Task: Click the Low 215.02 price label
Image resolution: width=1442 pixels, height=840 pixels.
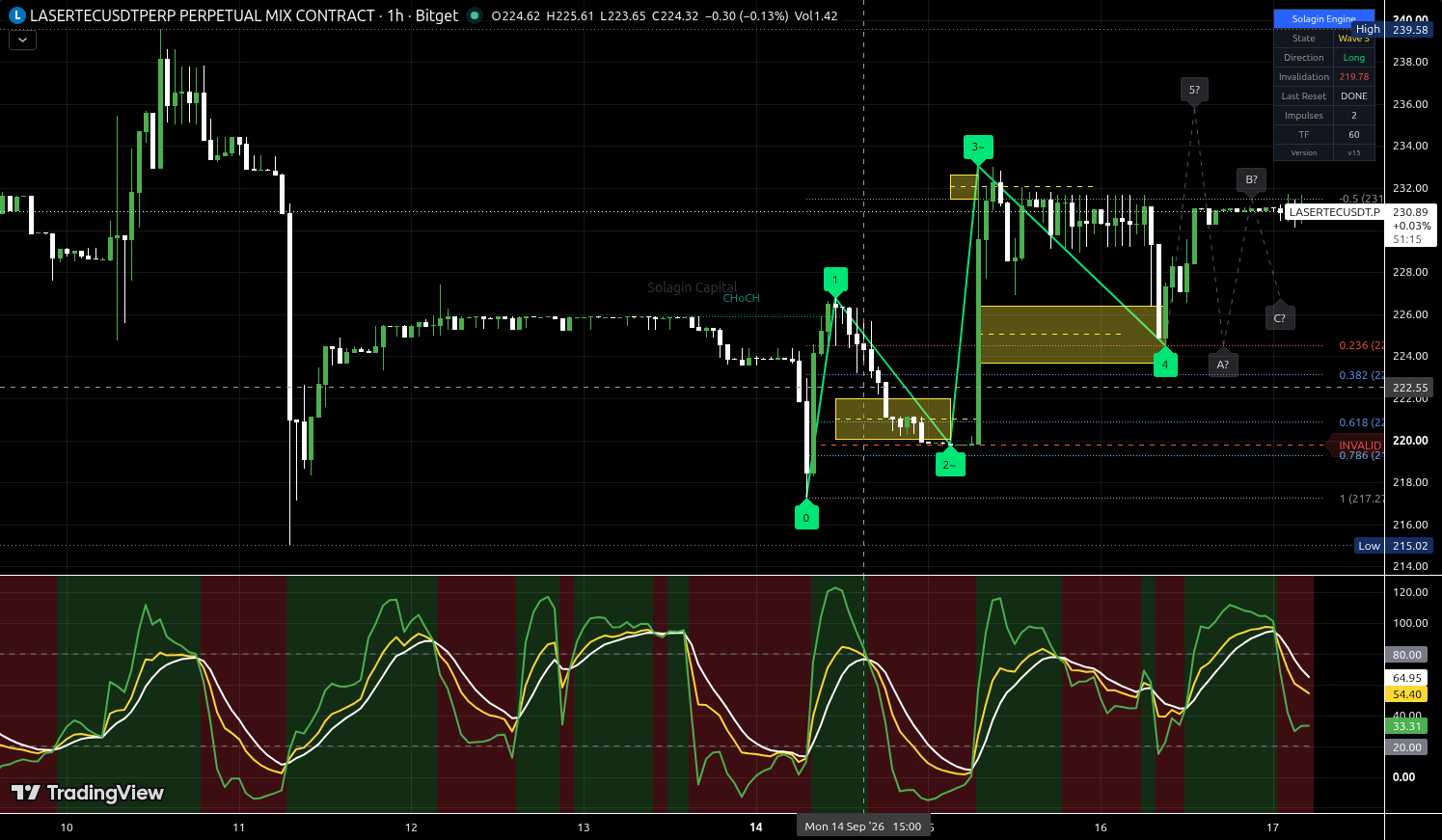Action: [1394, 546]
